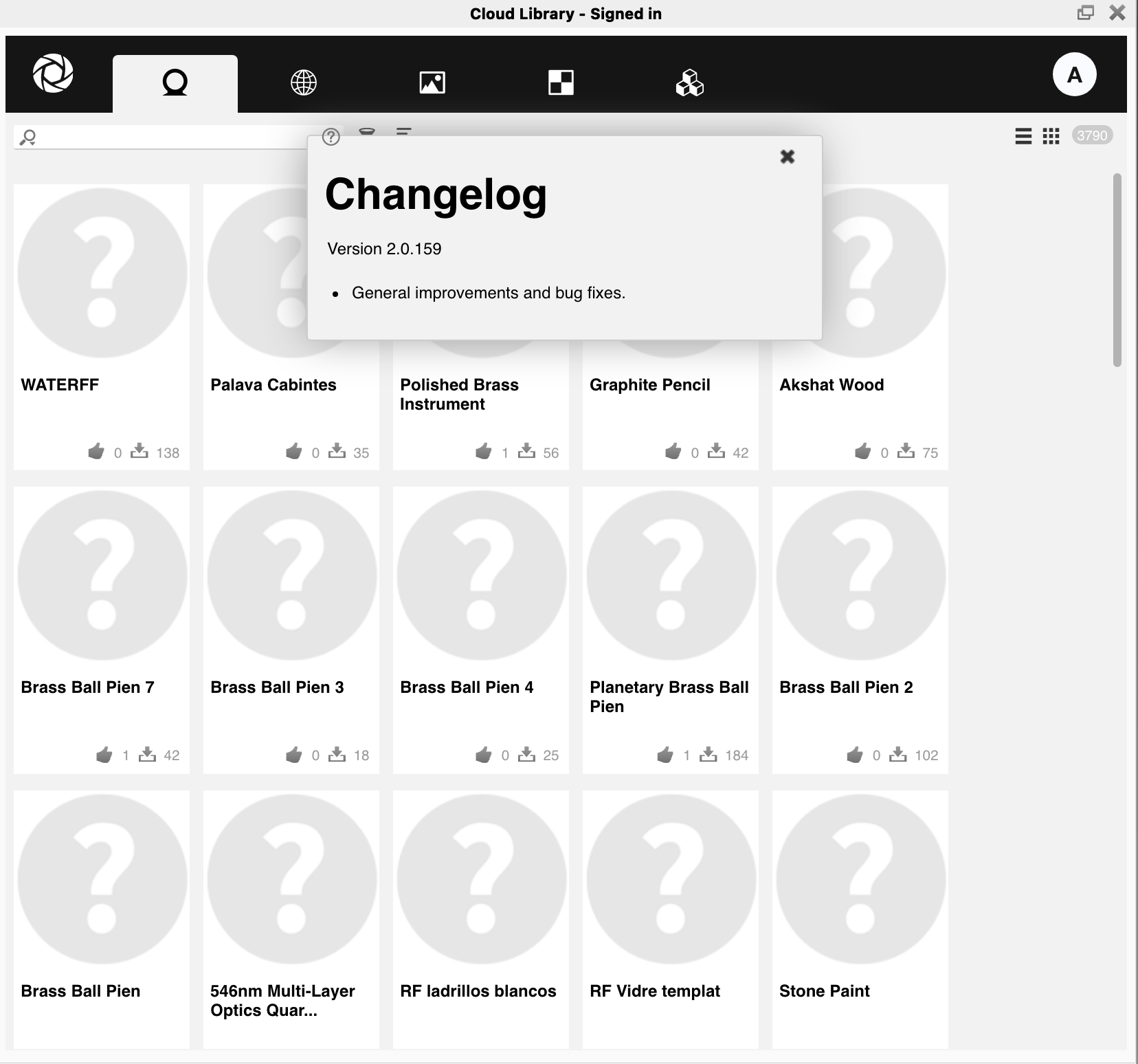Click the 3790 results count badge
1138x1064 pixels.
coord(1092,135)
